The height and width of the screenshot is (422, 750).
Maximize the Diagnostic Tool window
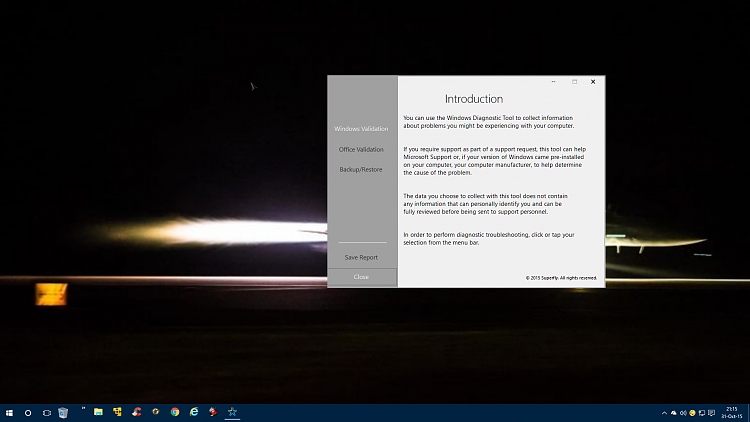click(574, 82)
